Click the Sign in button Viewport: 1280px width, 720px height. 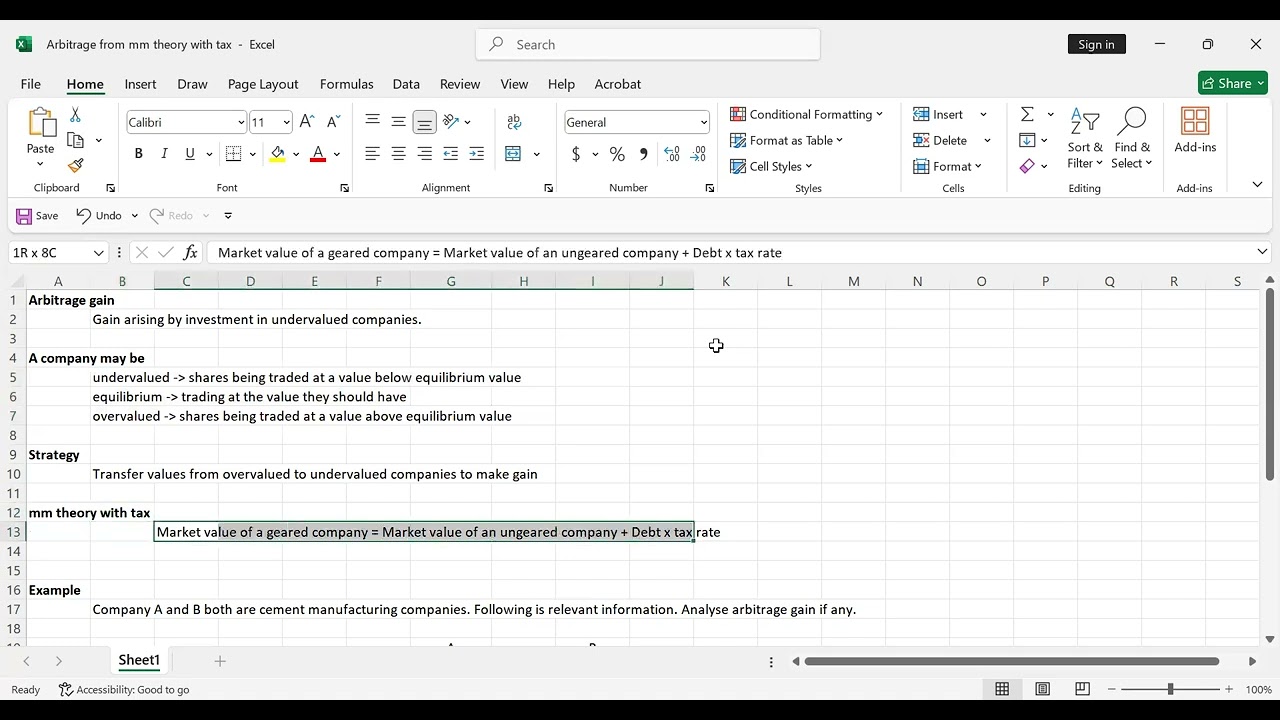pos(1096,44)
